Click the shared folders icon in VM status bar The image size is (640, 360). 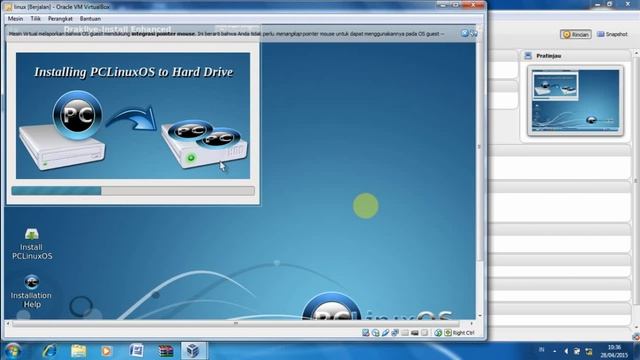[x=405, y=333]
